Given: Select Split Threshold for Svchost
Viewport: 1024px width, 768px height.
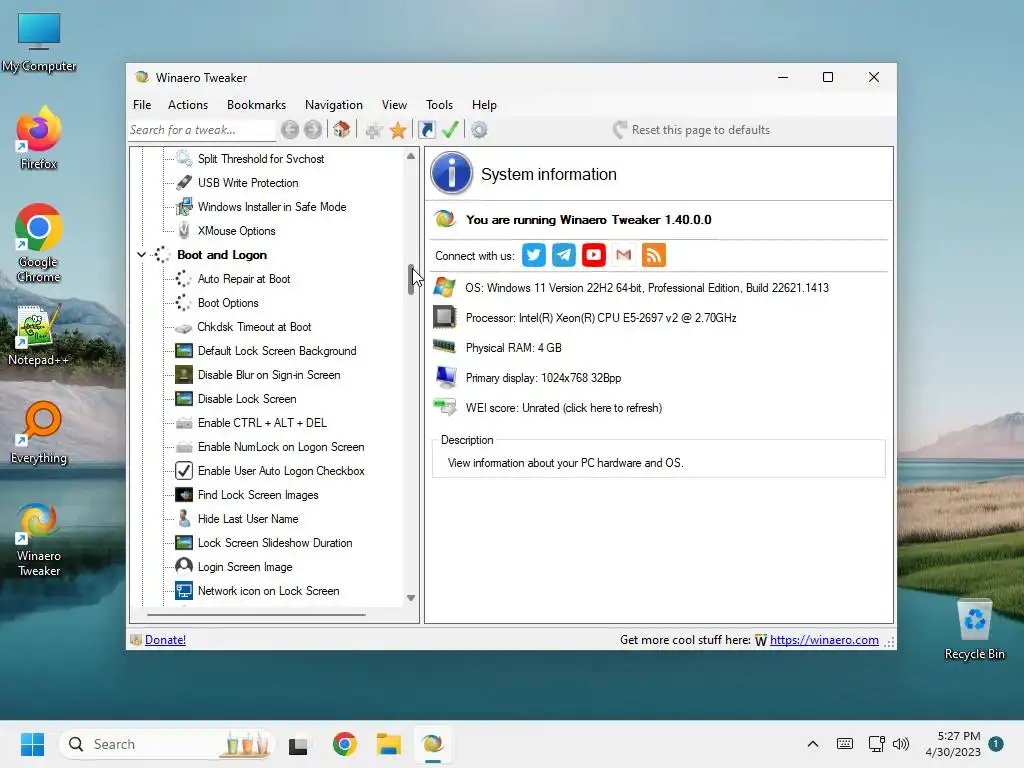Looking at the screenshot, I should [x=261, y=159].
